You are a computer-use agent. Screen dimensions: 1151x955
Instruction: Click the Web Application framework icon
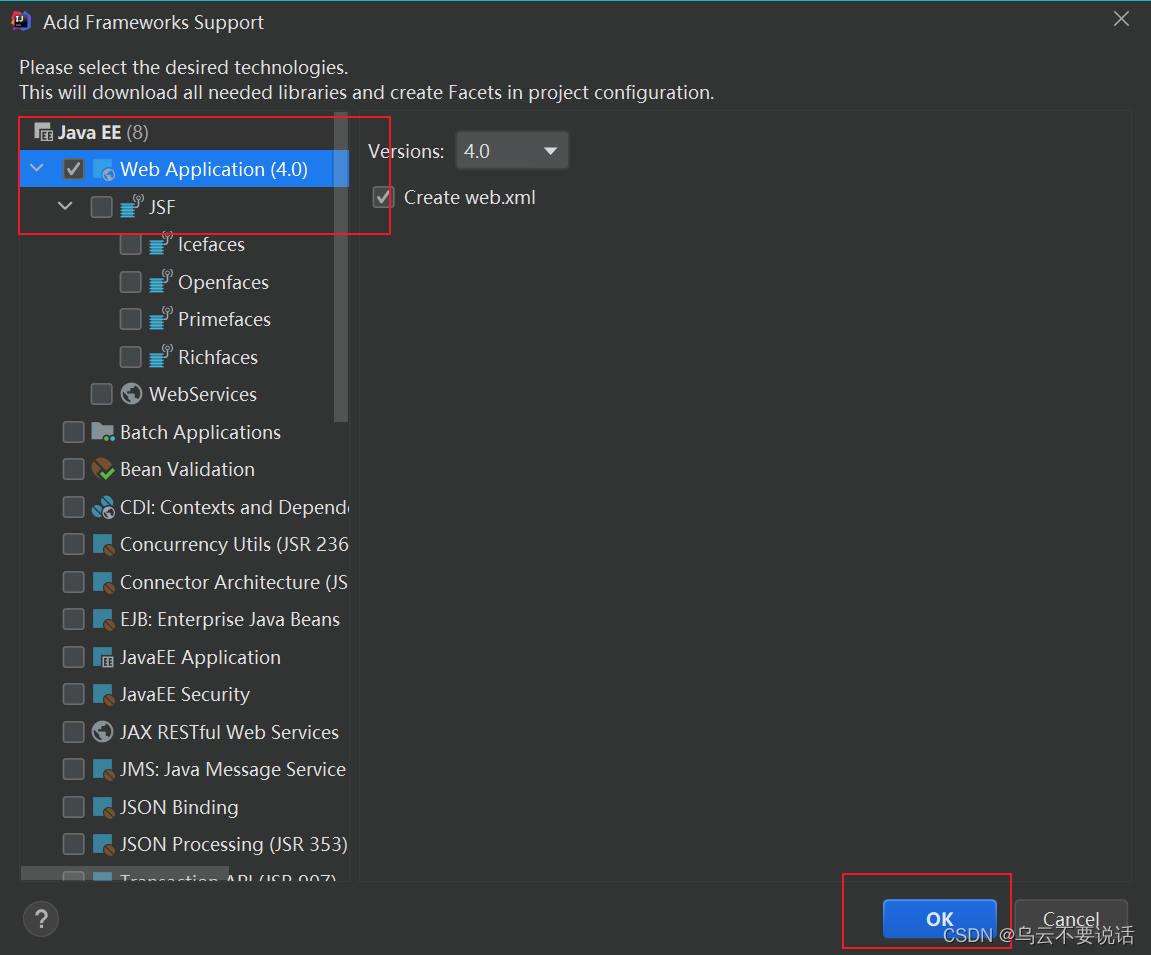[x=104, y=170]
